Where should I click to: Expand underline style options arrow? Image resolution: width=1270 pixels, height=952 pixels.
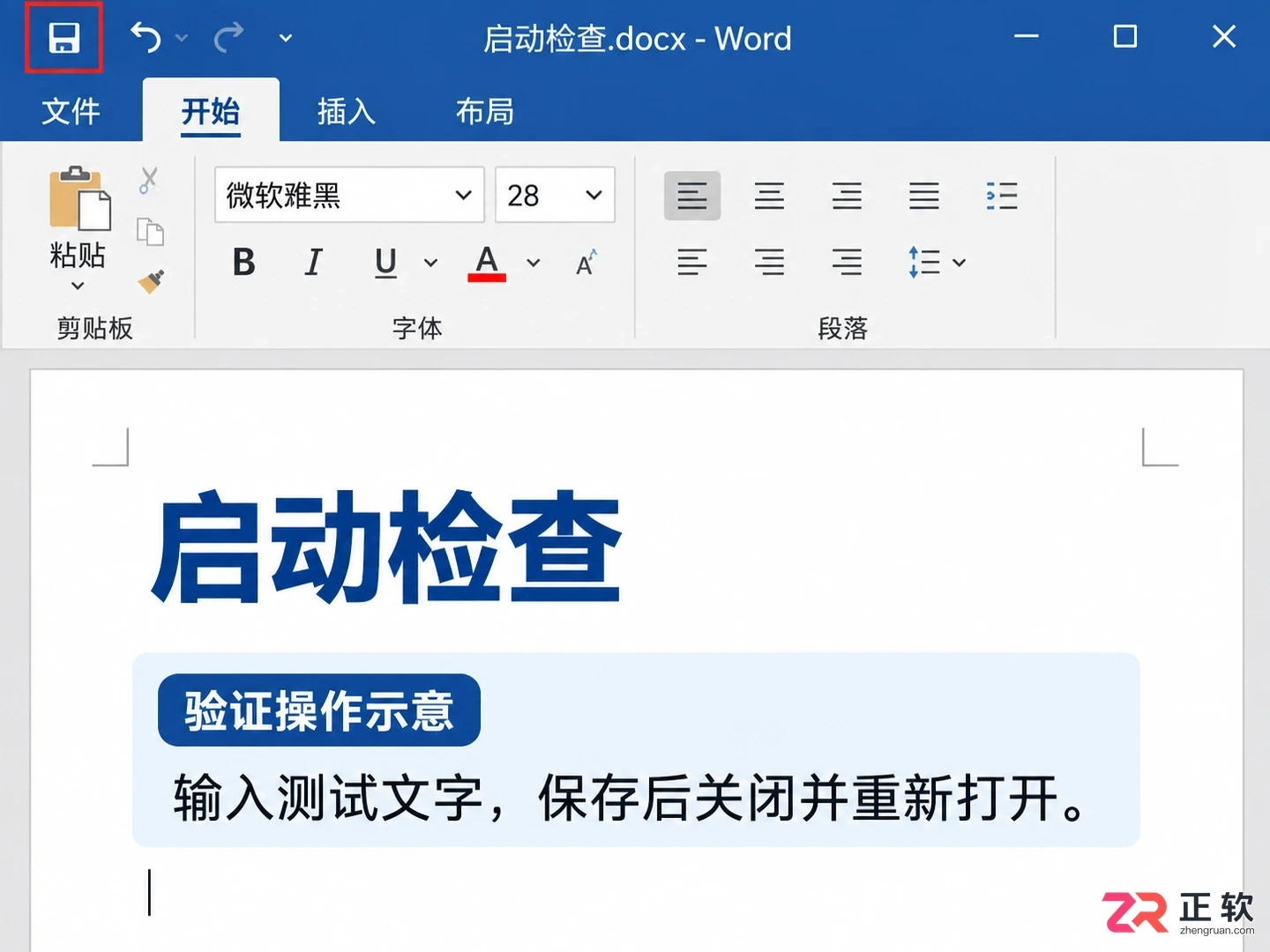pos(430,263)
